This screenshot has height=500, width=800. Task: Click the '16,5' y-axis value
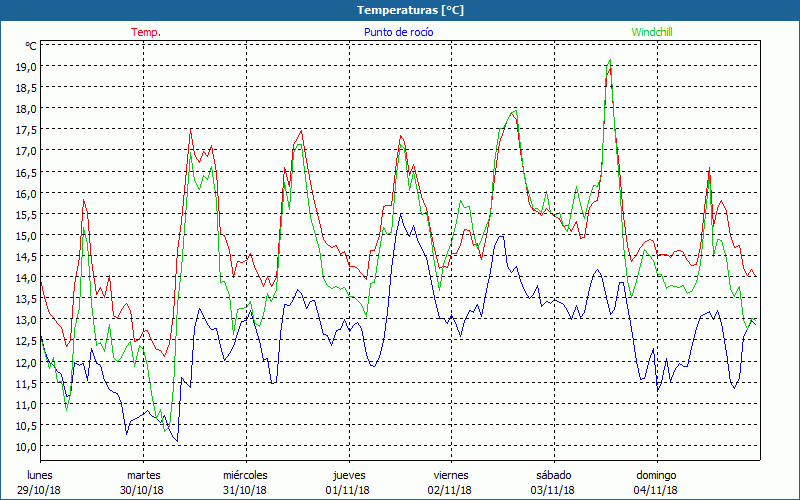click(27, 172)
